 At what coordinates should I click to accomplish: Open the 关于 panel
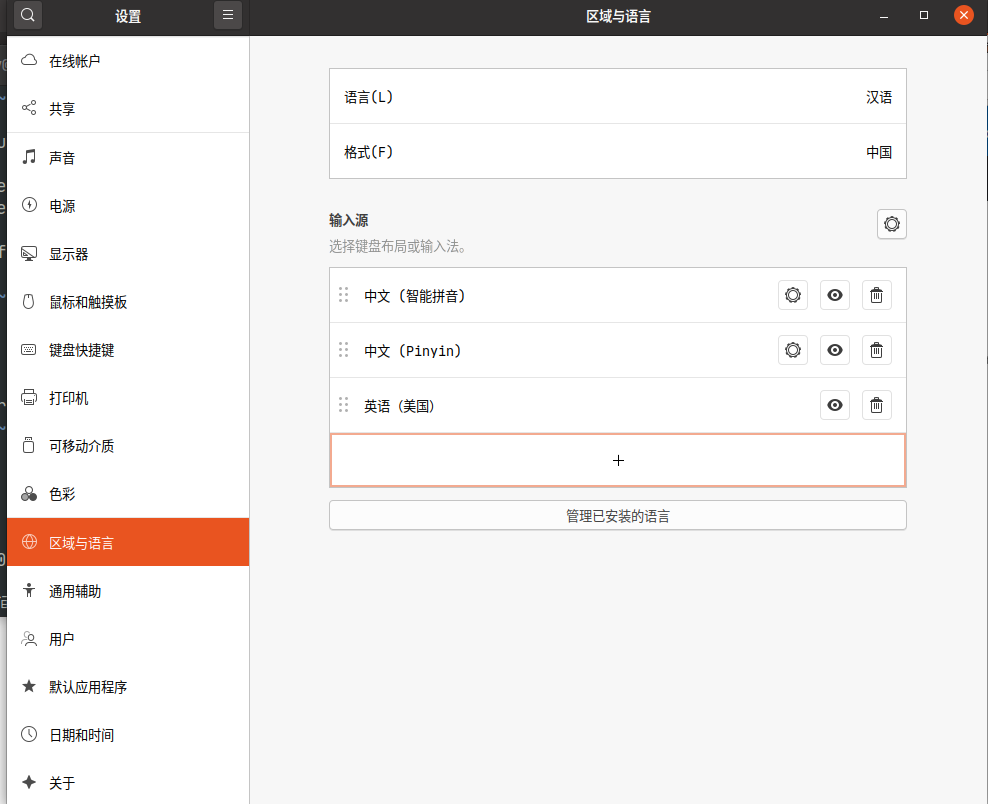128,782
